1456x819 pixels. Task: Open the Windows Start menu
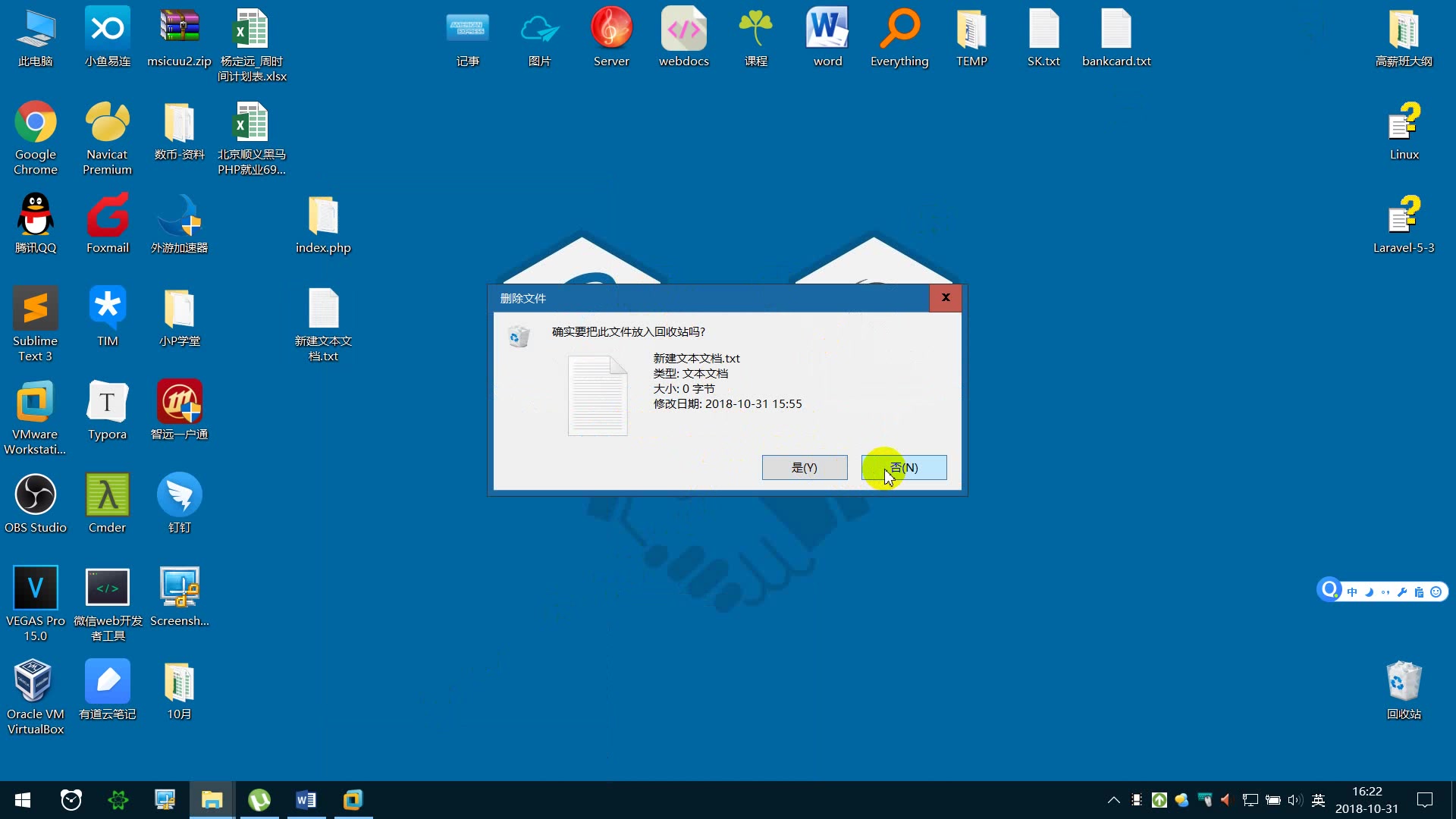[x=23, y=800]
